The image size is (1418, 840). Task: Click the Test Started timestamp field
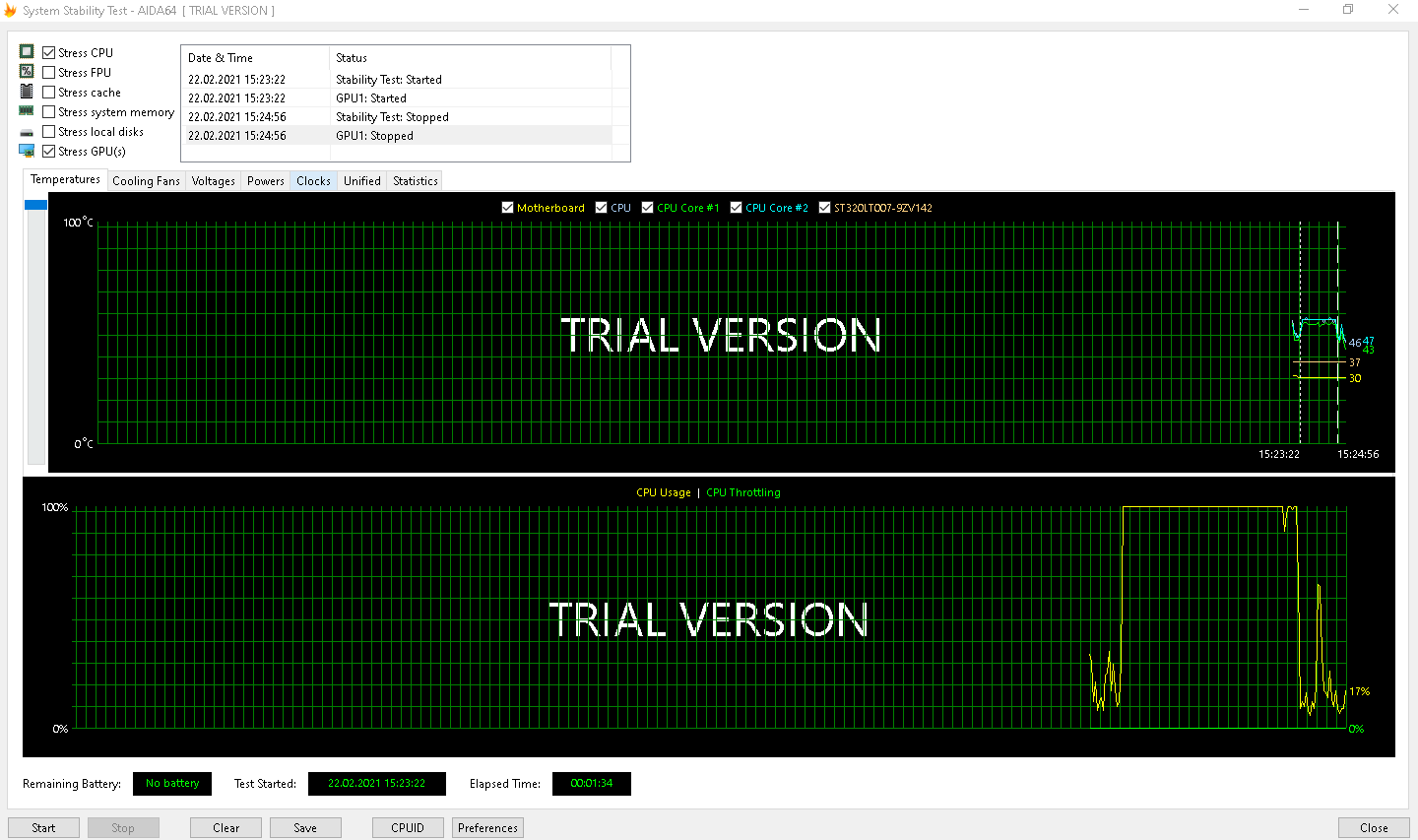377,784
